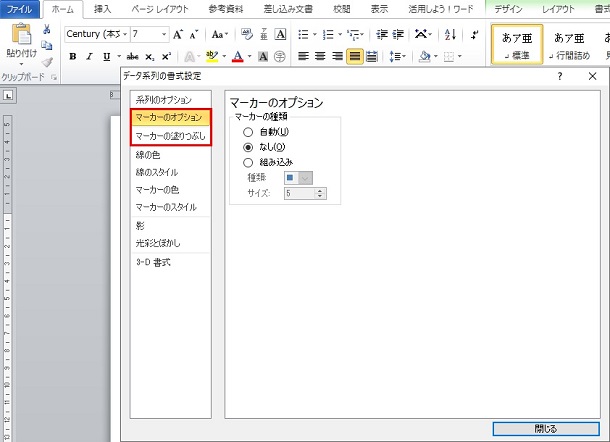Select マーカーの塗りつぶし in the list
The height and width of the screenshot is (442, 610).
pyautogui.click(x=170, y=136)
